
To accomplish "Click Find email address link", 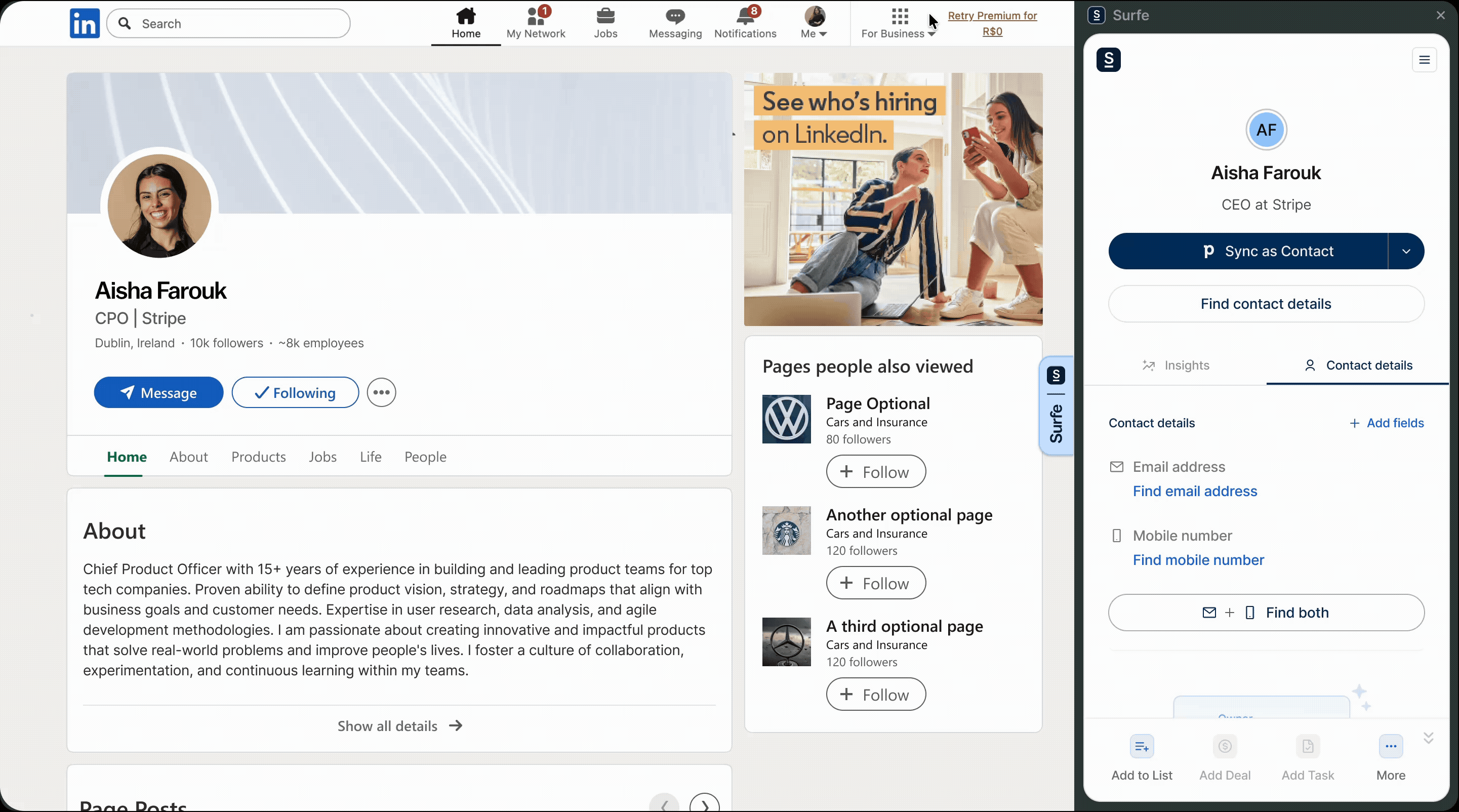I will (x=1195, y=491).
